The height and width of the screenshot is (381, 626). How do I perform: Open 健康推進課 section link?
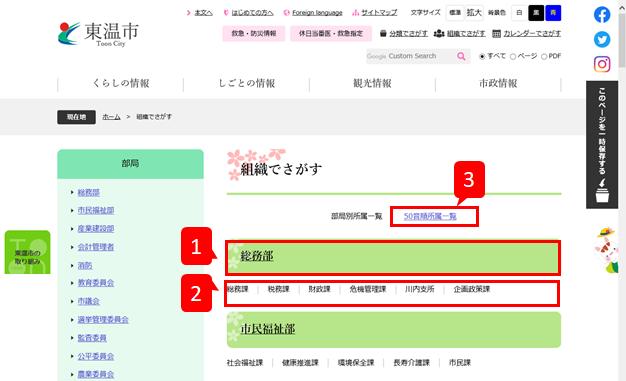click(300, 363)
